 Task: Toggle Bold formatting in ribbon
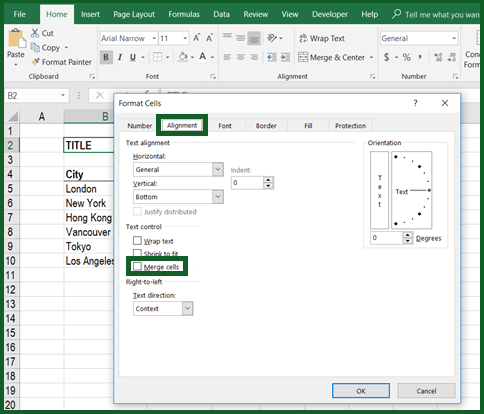pos(106,57)
